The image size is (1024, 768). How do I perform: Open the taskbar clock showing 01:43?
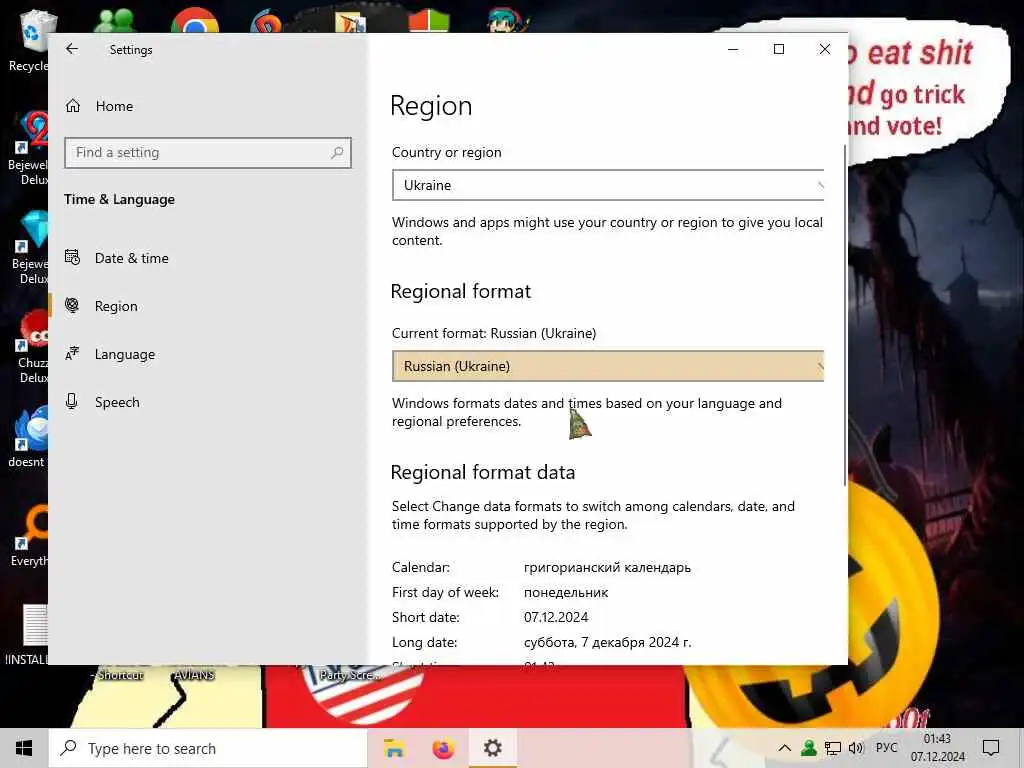938,748
